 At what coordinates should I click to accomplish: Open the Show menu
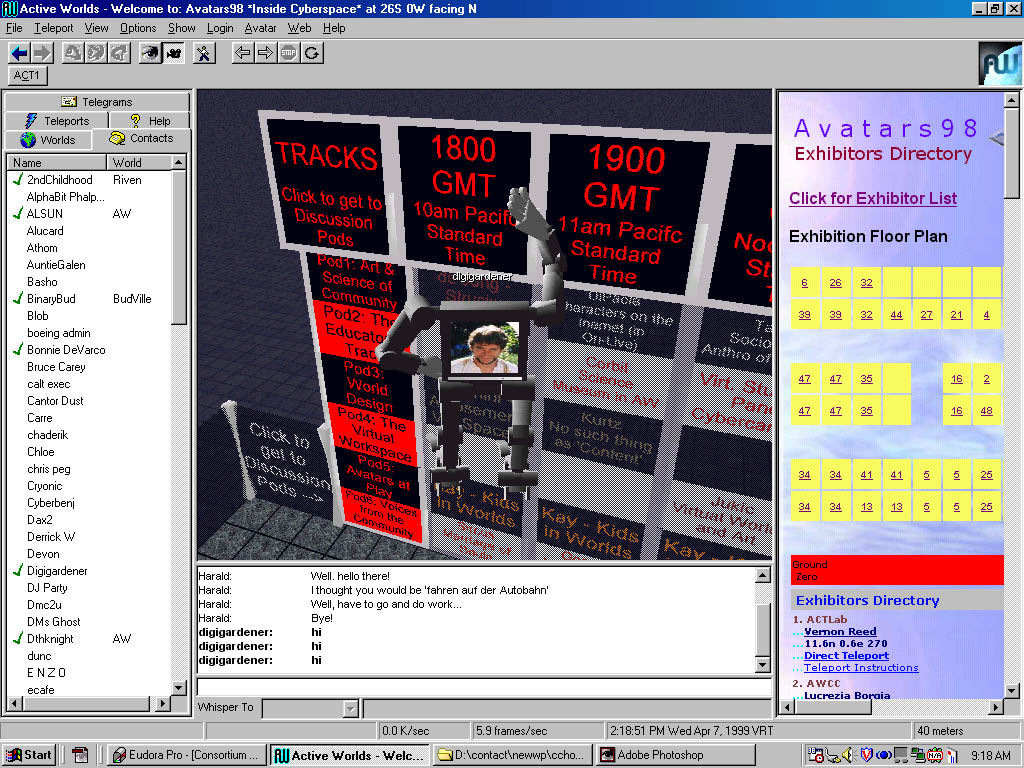tap(182, 28)
